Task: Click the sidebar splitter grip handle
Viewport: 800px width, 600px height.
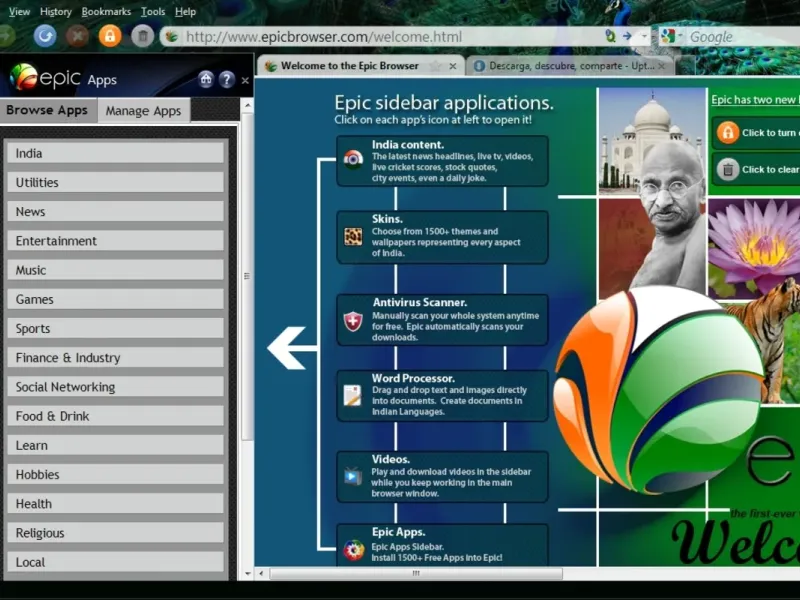Action: [247, 276]
